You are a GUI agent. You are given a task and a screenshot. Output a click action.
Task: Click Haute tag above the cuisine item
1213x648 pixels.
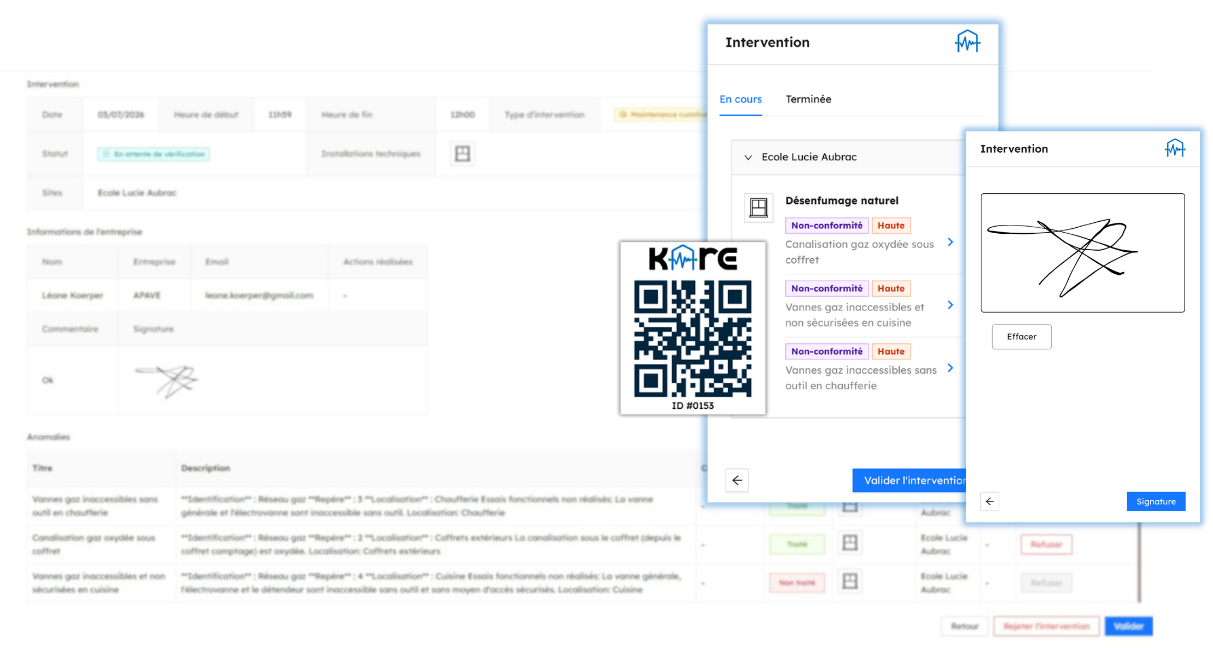click(x=891, y=289)
